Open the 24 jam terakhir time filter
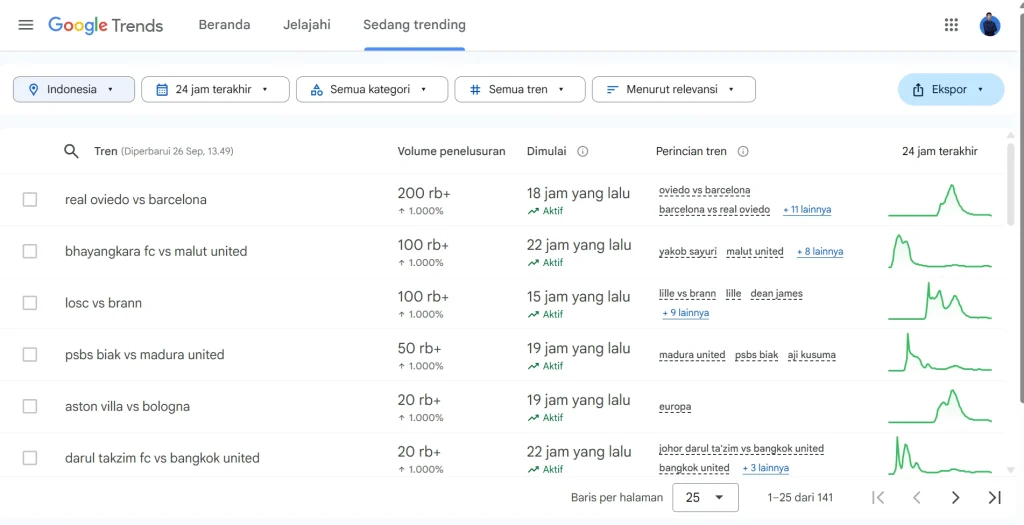The image size is (1024, 525). (215, 89)
